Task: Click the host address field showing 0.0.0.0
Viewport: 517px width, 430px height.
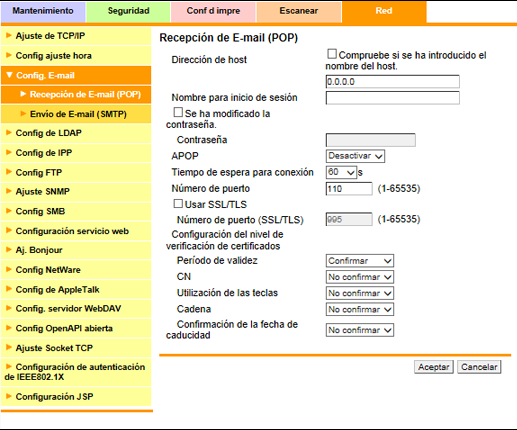Action: [x=393, y=82]
